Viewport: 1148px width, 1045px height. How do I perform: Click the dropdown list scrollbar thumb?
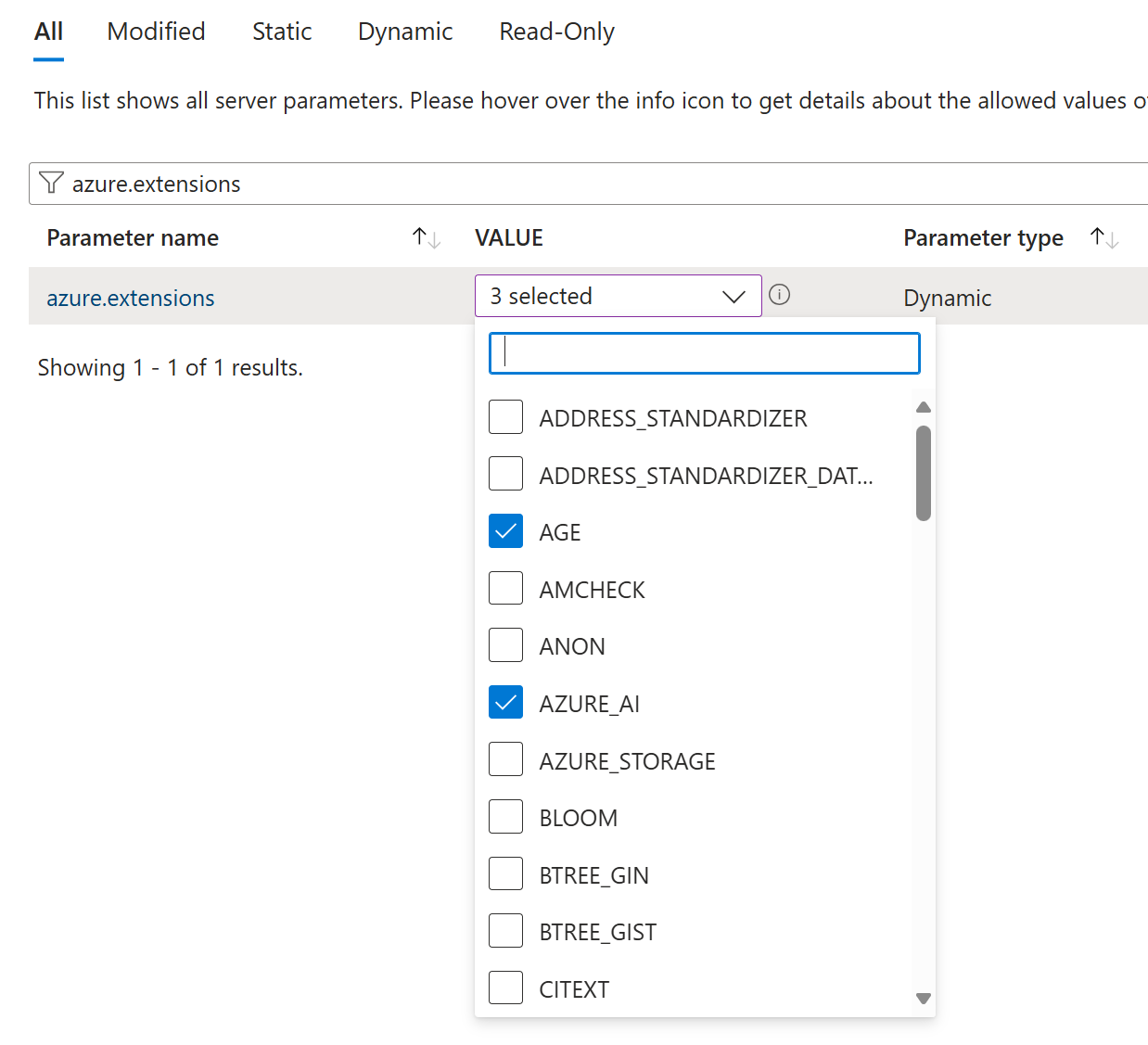click(923, 473)
